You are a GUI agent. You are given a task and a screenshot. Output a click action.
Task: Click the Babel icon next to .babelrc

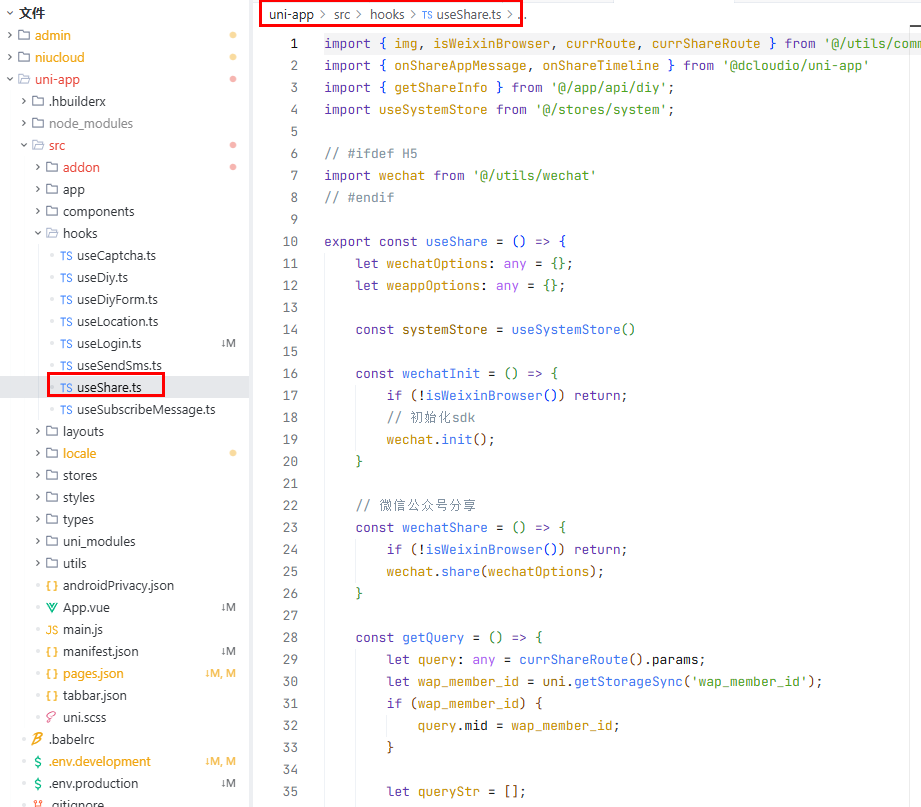click(x=38, y=739)
